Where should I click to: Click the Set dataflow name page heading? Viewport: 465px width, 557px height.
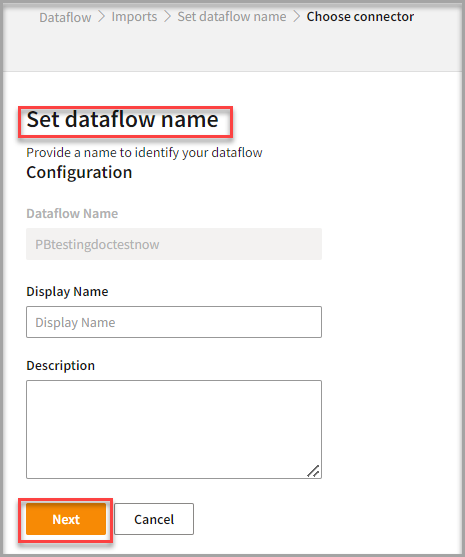pyautogui.click(x=123, y=120)
